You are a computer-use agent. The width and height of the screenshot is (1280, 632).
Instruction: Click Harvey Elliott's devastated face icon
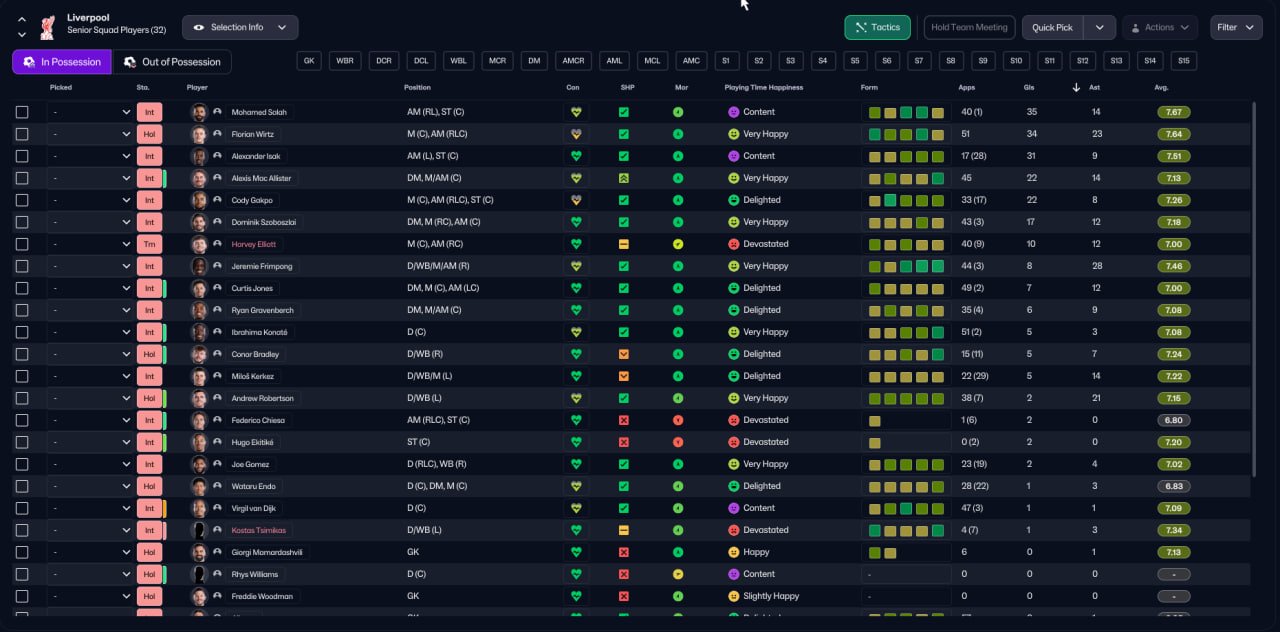click(733, 244)
